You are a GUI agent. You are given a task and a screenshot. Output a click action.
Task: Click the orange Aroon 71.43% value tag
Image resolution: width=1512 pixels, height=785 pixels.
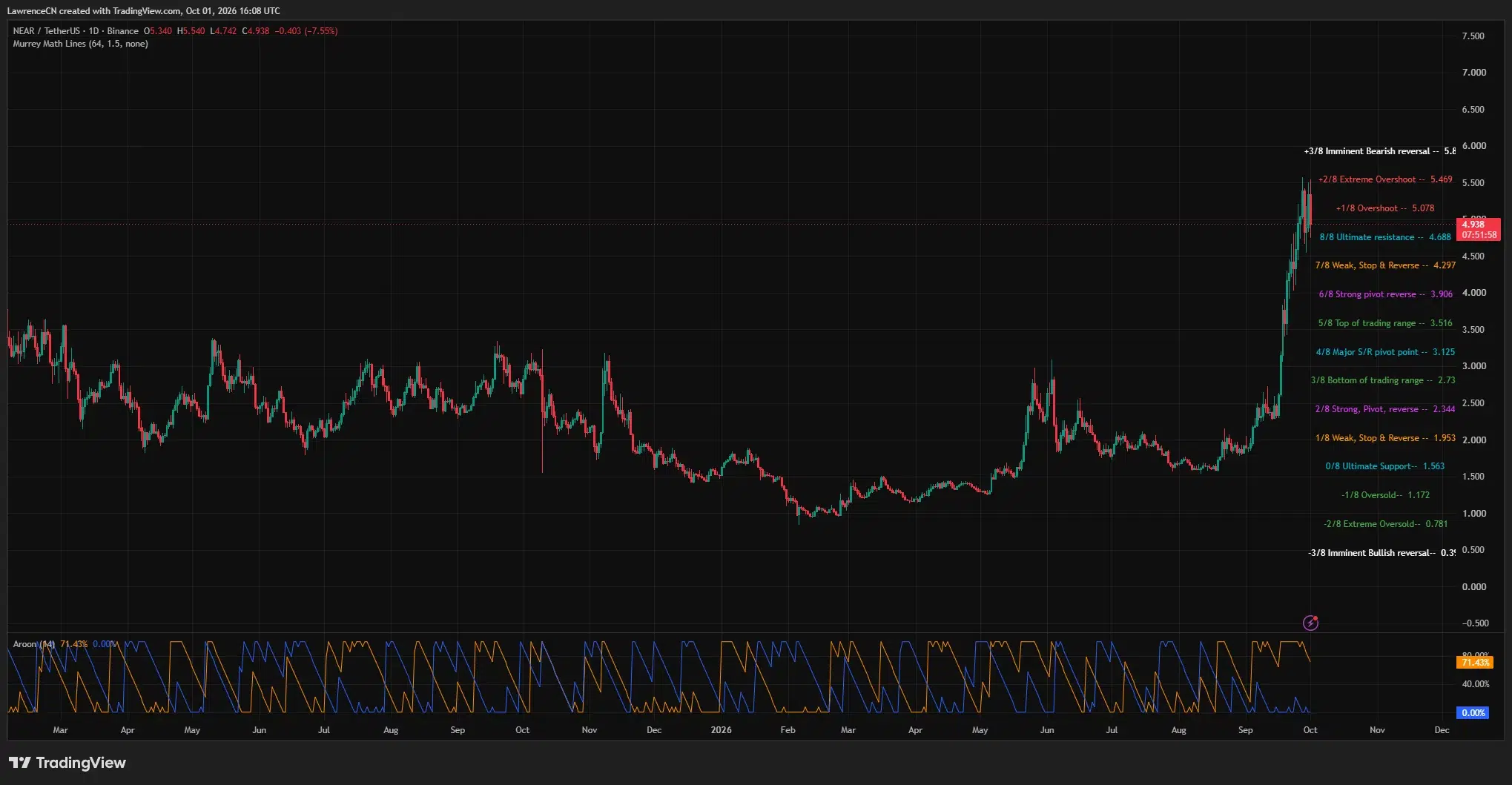tap(1475, 663)
